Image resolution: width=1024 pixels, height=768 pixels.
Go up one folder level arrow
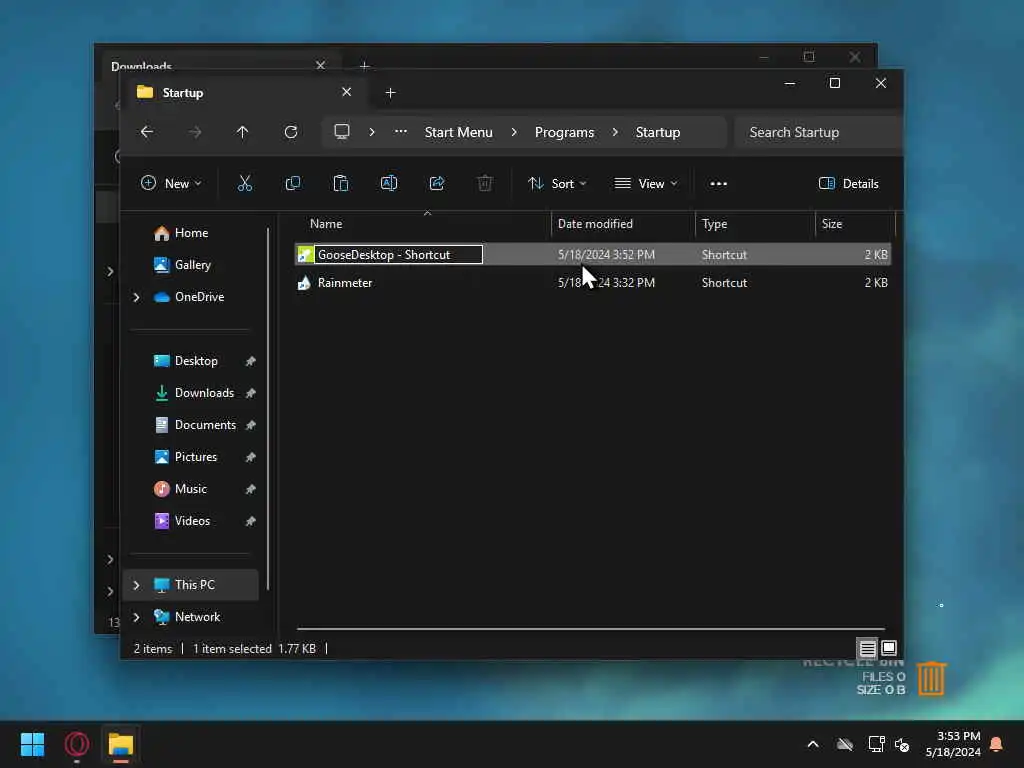[242, 132]
